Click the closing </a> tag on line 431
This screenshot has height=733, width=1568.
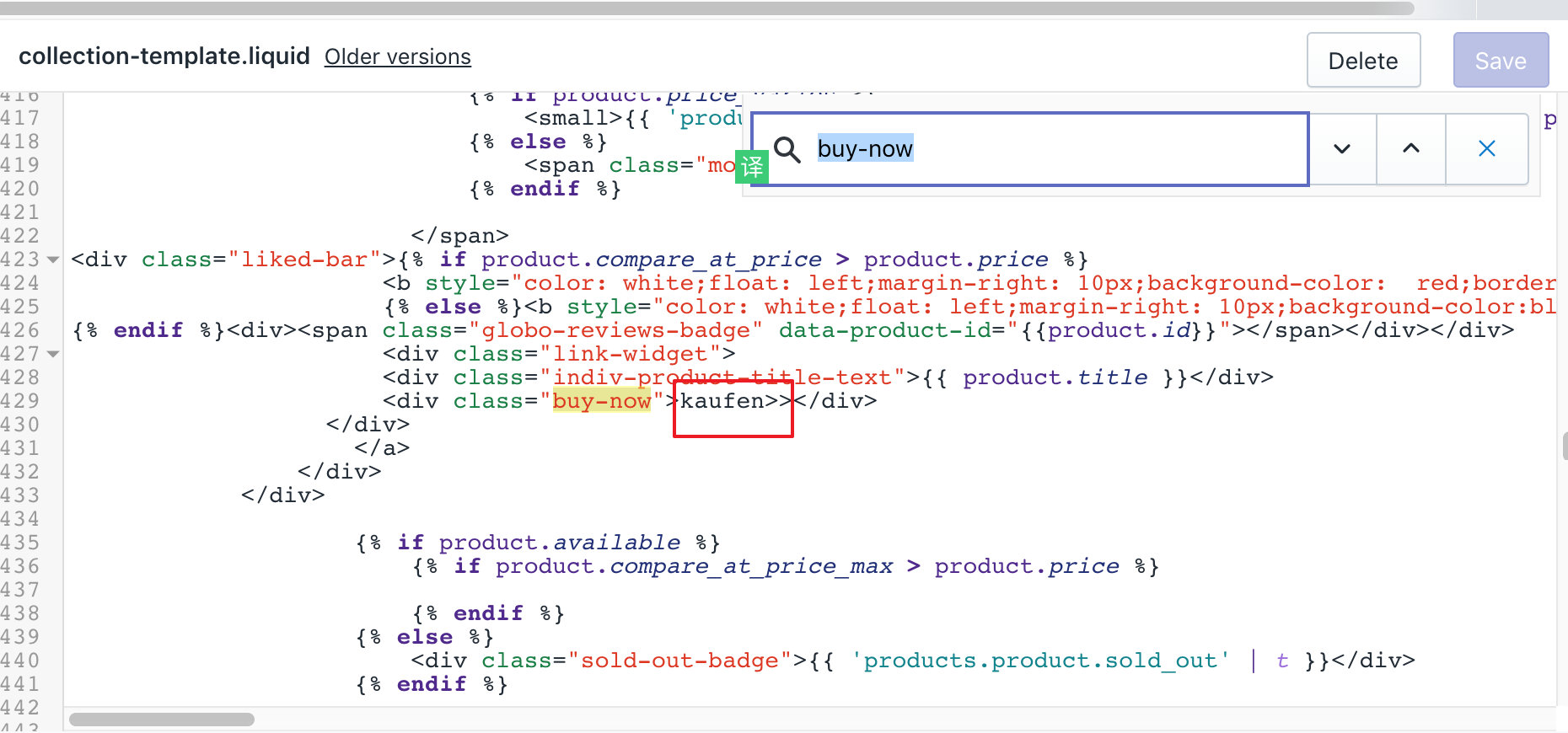383,448
